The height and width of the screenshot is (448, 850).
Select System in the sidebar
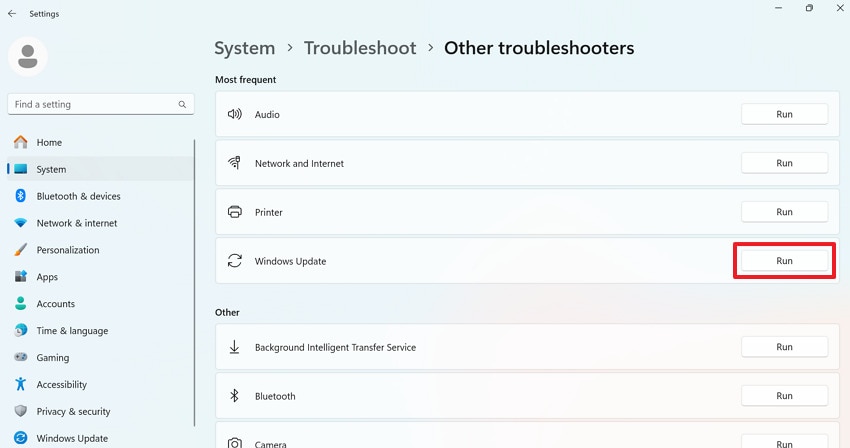tap(101, 169)
